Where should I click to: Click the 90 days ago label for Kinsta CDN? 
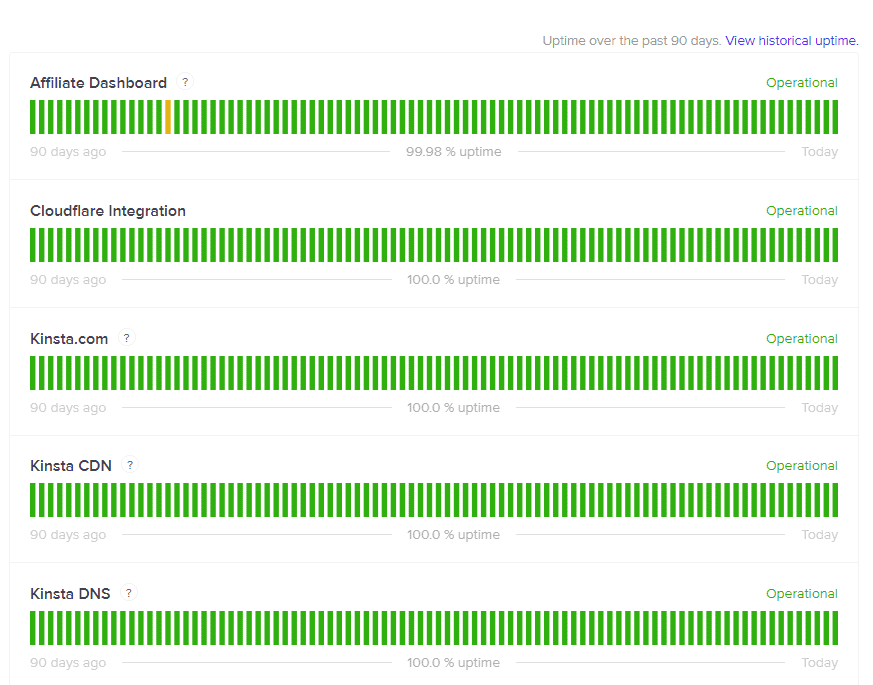tap(67, 534)
